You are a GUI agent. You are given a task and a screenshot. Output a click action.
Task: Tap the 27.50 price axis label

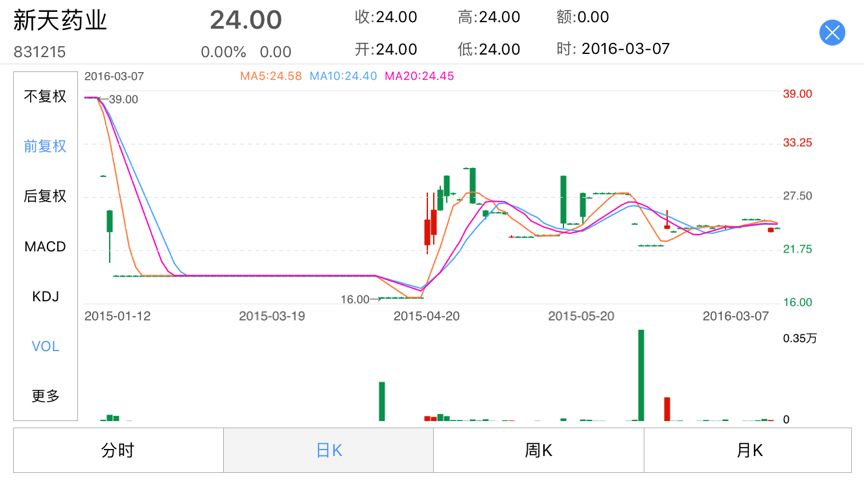tap(797, 196)
